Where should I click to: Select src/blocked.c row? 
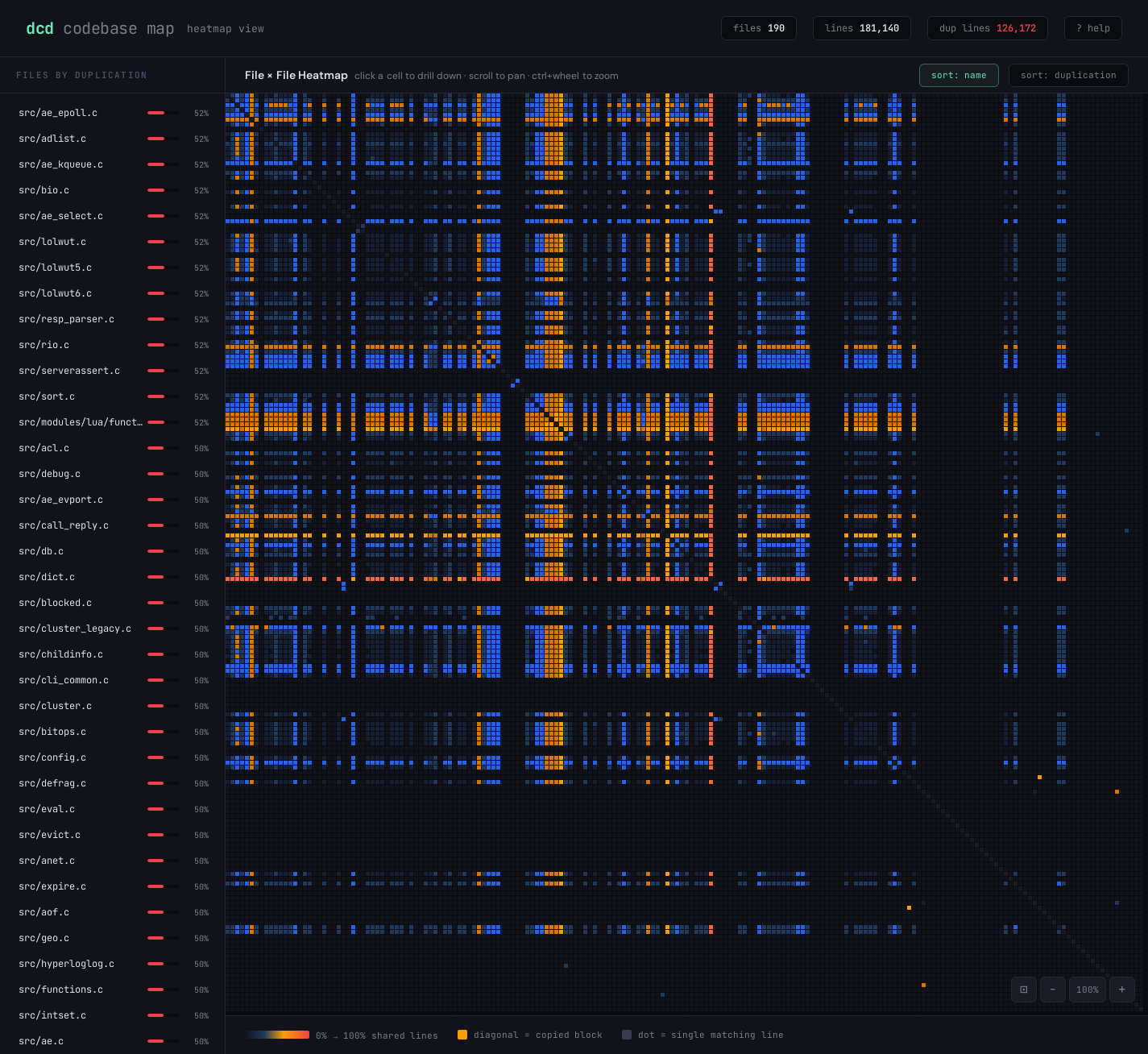[113, 603]
